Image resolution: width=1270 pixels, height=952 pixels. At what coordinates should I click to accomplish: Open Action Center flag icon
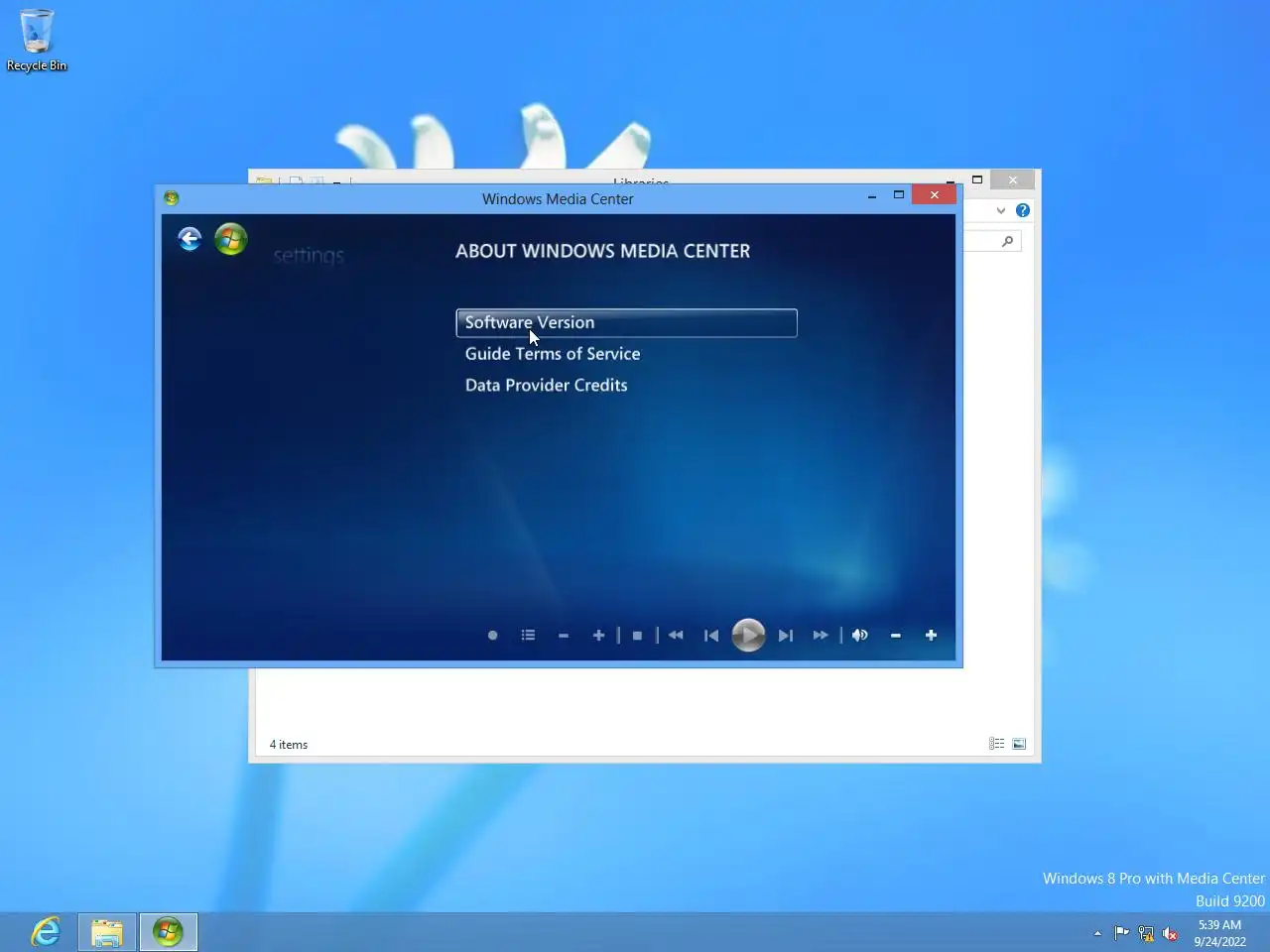[x=1121, y=933]
